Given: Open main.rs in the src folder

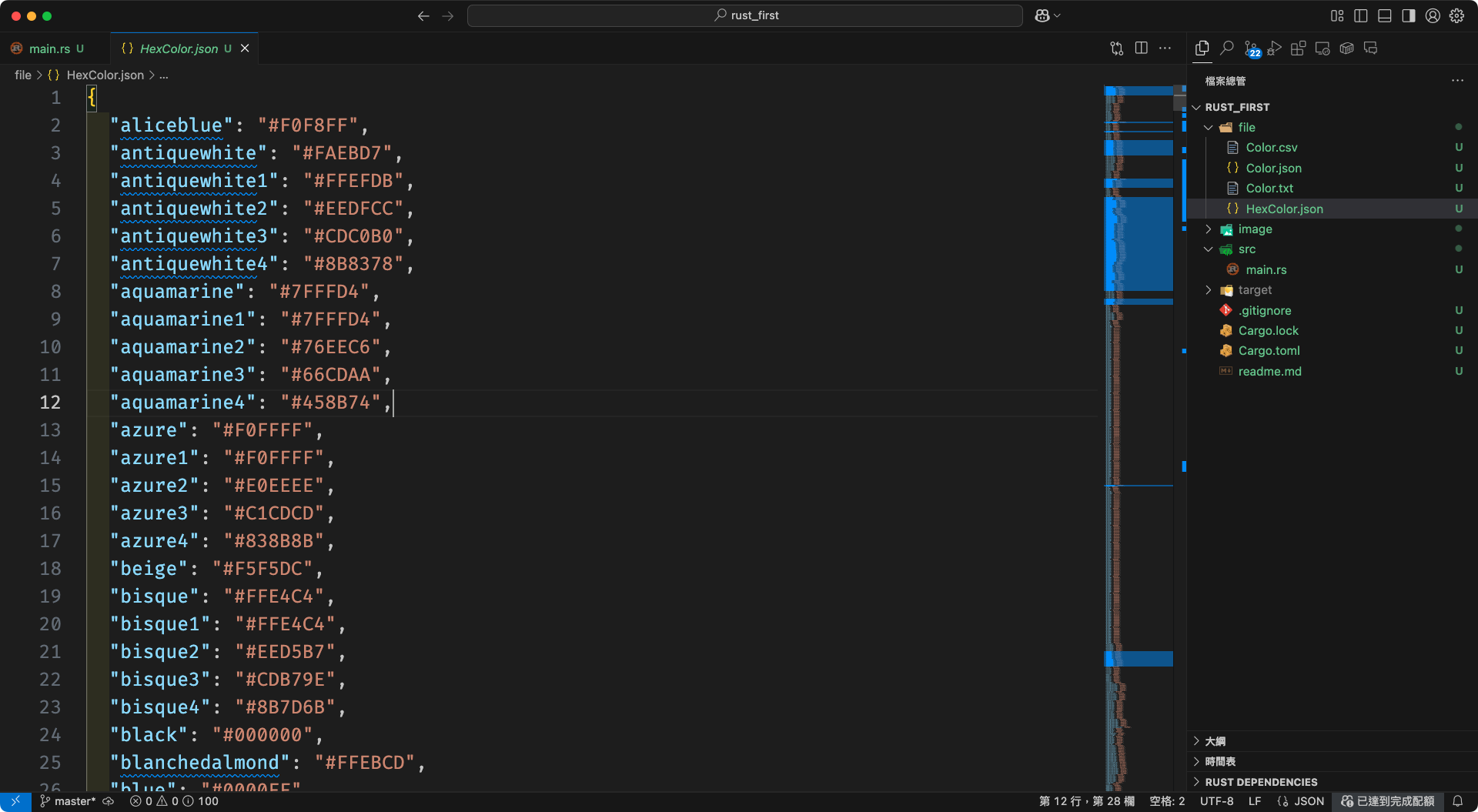Looking at the screenshot, I should point(1266,270).
